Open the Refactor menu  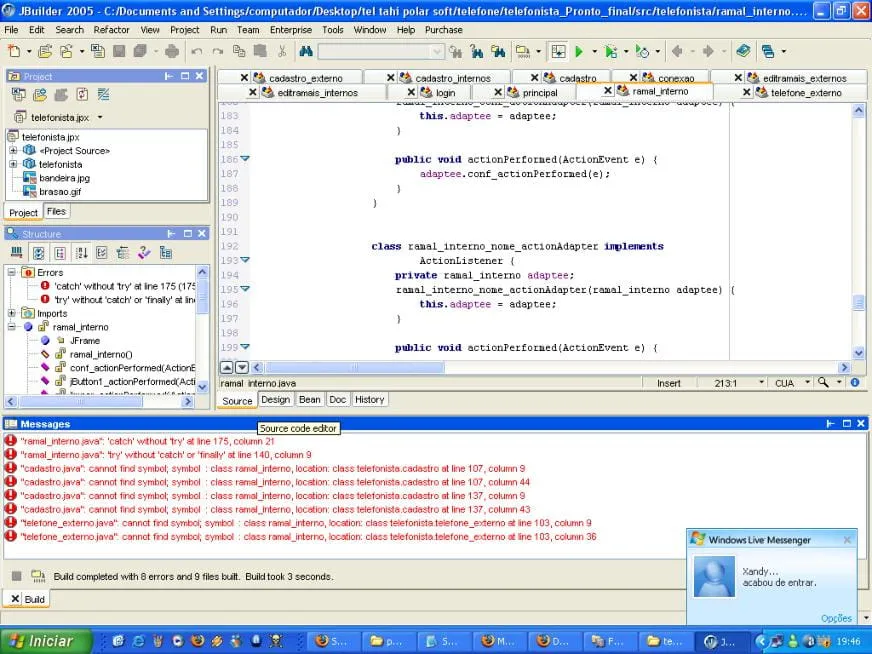111,30
